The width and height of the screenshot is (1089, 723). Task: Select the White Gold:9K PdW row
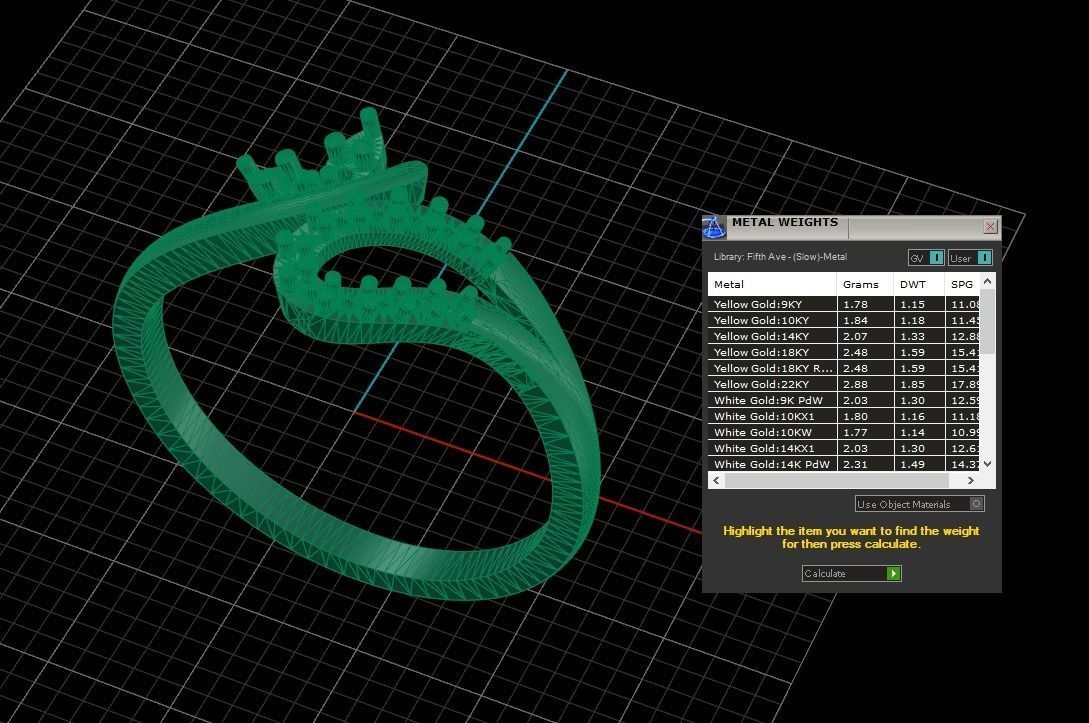[x=844, y=400]
